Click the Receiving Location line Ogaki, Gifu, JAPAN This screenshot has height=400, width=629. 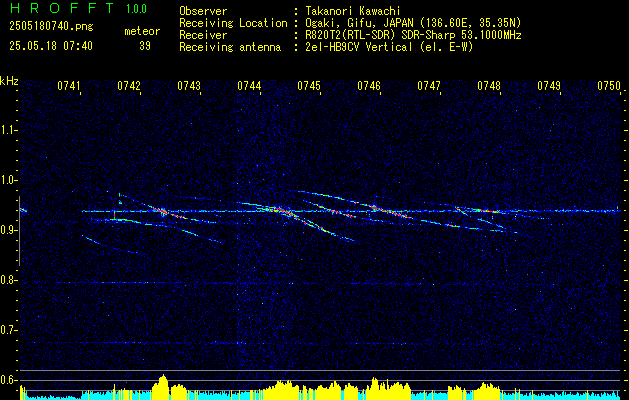point(413,23)
